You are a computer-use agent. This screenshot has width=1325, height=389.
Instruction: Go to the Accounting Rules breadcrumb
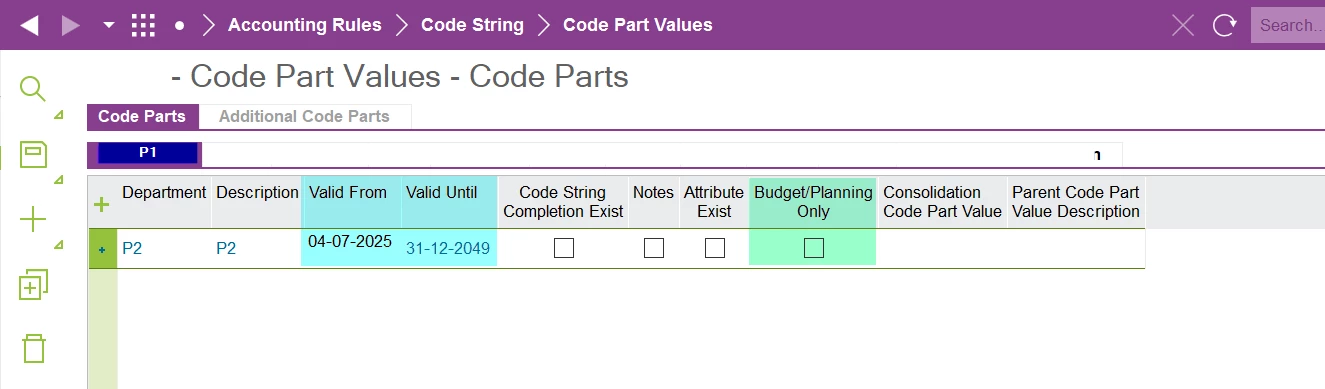[305, 25]
